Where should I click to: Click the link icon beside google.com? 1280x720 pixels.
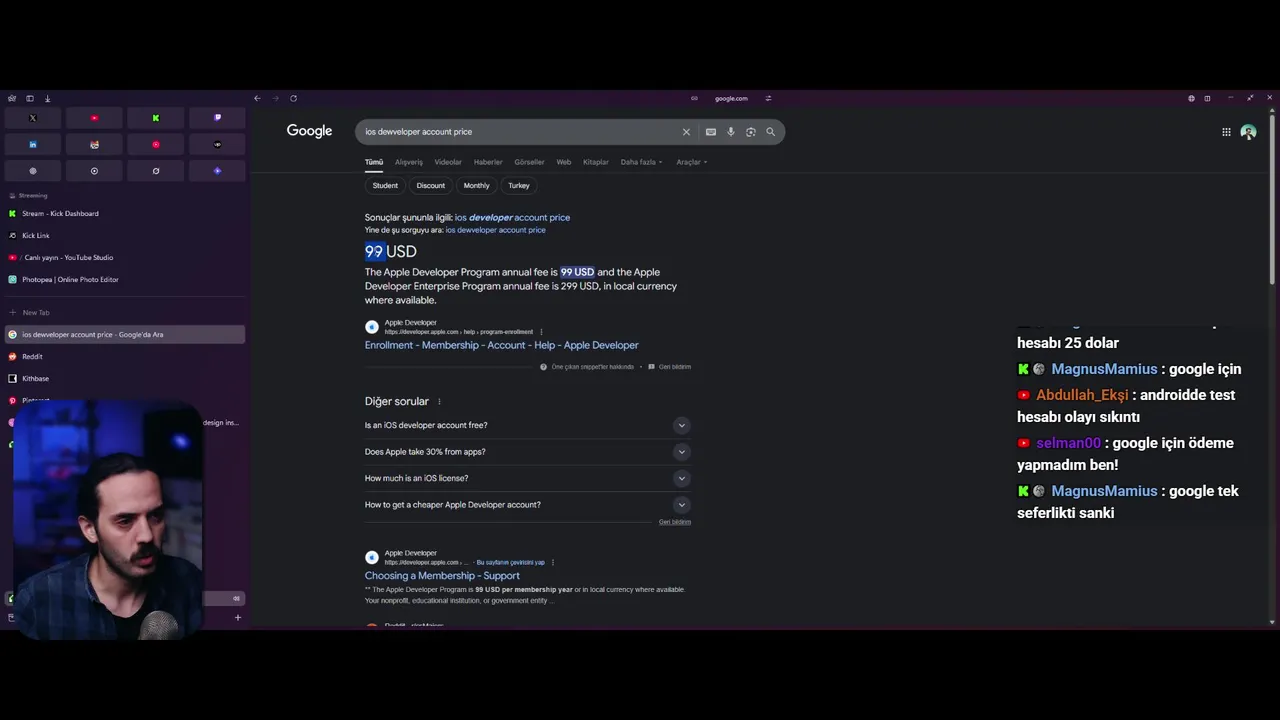pos(694,98)
